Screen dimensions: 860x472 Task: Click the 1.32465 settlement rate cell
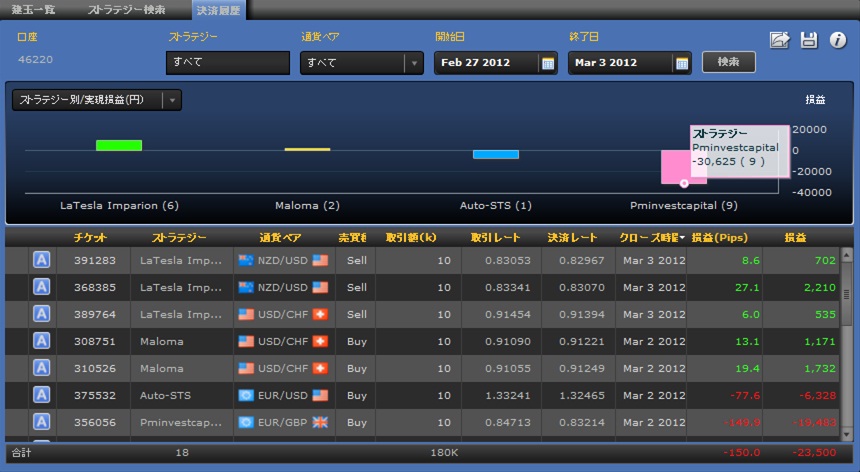point(581,395)
